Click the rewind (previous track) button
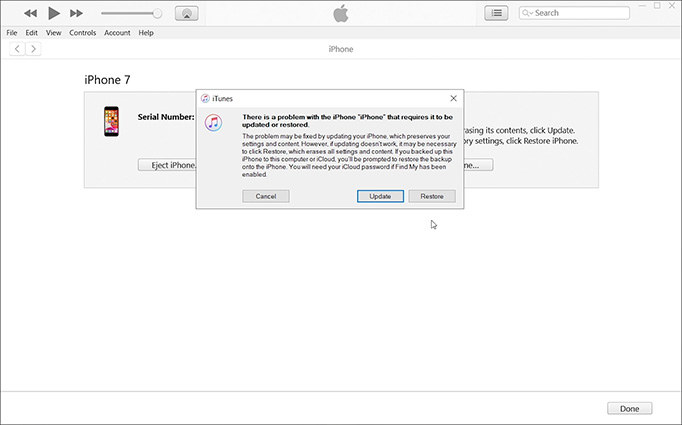The image size is (682, 425). [x=30, y=13]
